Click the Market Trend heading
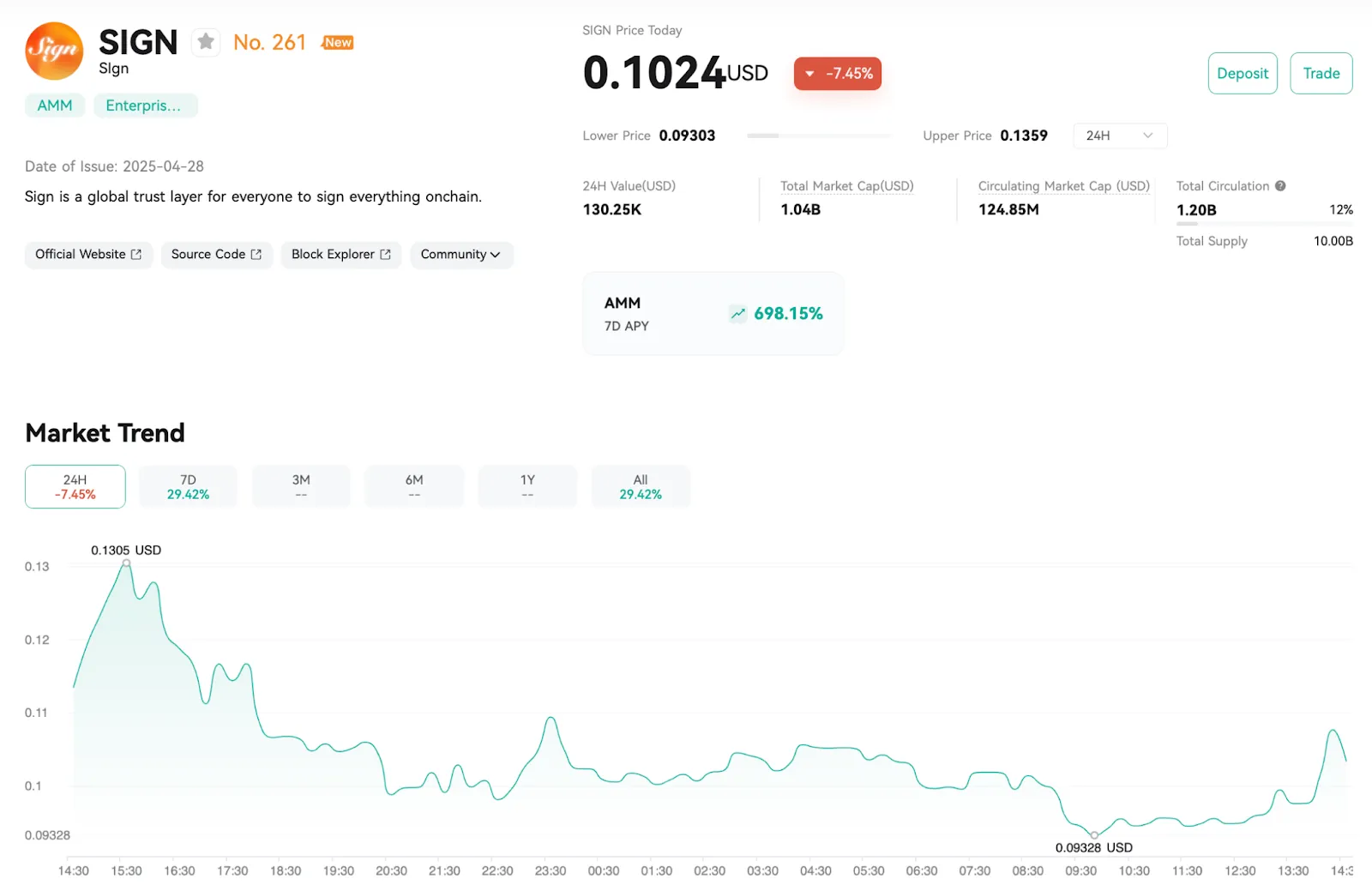Viewport: 1372px width, 885px height. coord(105,433)
